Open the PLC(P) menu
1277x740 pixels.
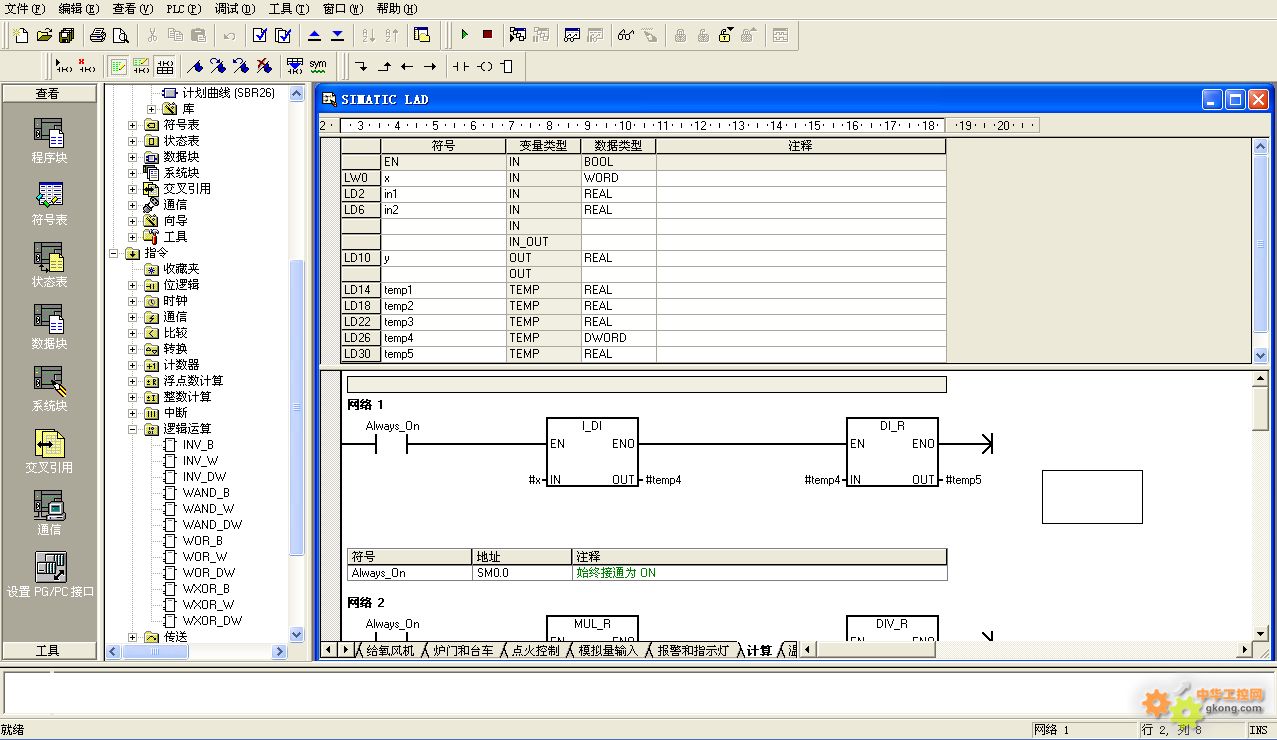pyautogui.click(x=183, y=9)
